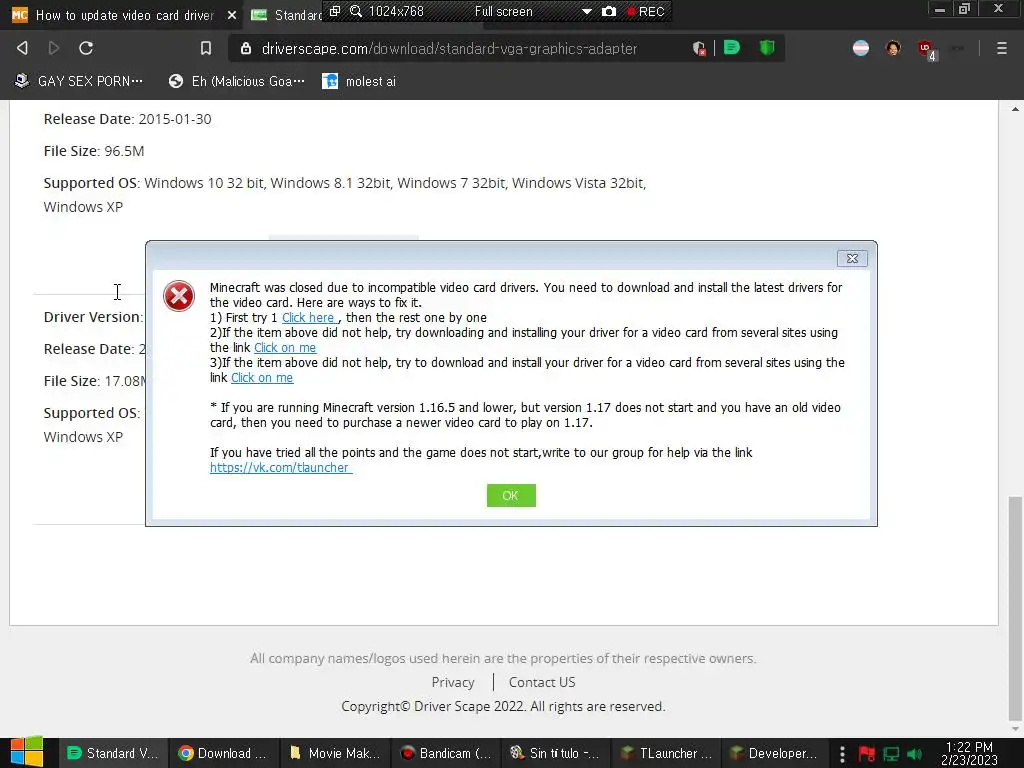Click the red error icon in the dialog
Image resolution: width=1024 pixels, height=768 pixels.
click(178, 296)
